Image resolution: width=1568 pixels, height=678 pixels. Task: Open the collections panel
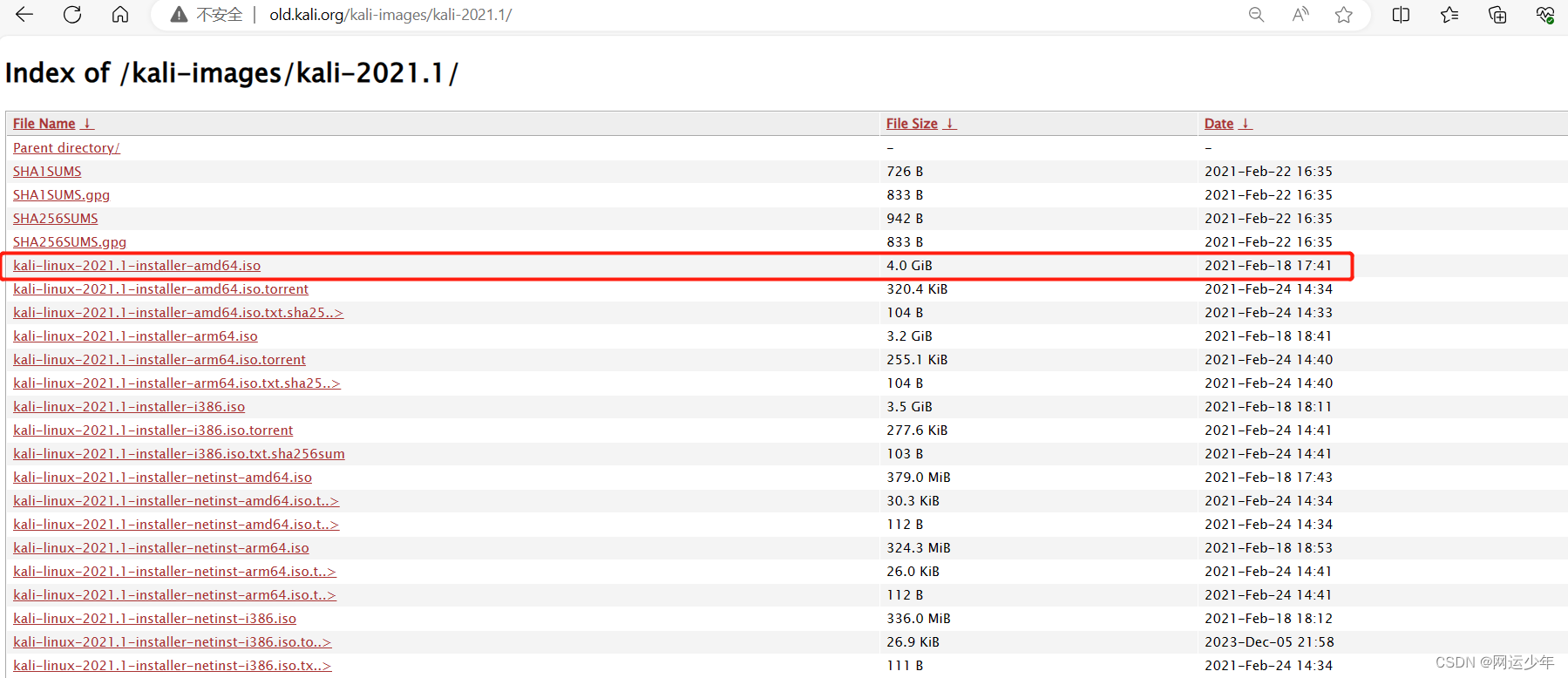tap(1497, 15)
